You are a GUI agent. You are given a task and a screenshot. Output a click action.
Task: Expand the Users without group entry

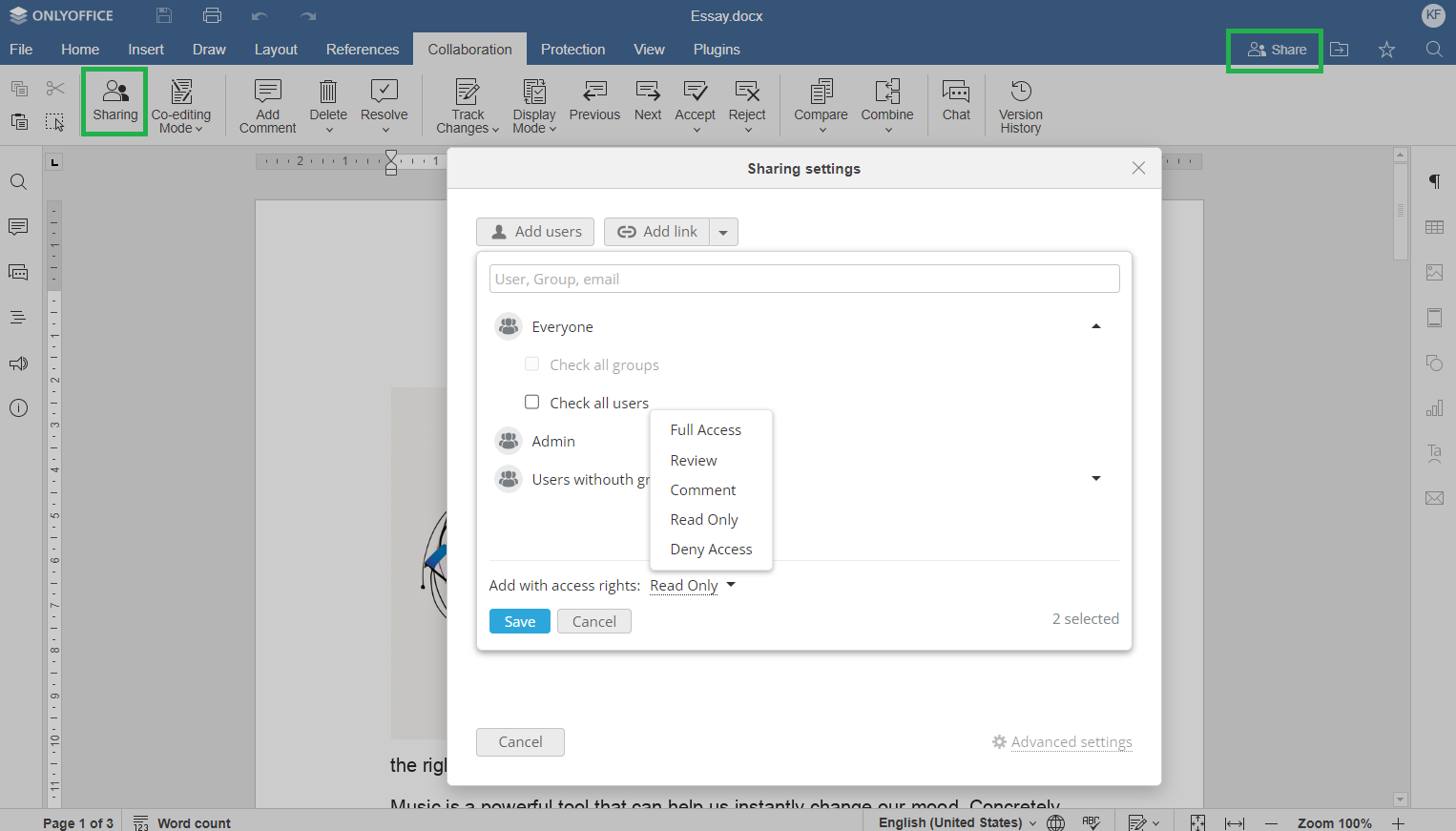pyautogui.click(x=1095, y=479)
